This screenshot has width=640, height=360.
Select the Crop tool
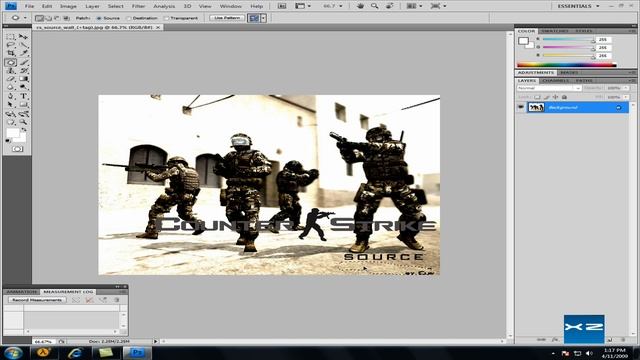[11, 53]
